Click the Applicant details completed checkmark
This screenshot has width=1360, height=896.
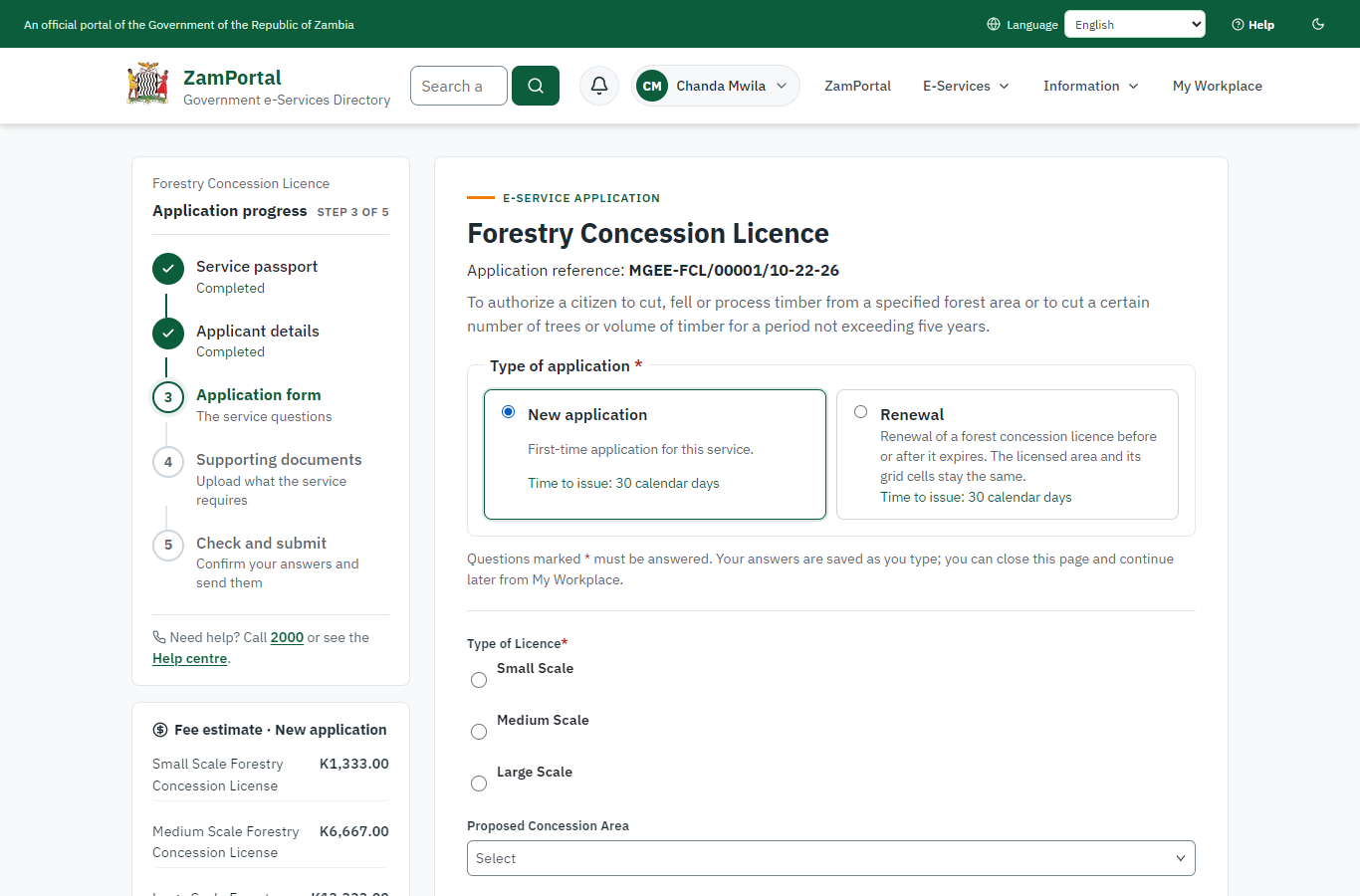[168, 334]
